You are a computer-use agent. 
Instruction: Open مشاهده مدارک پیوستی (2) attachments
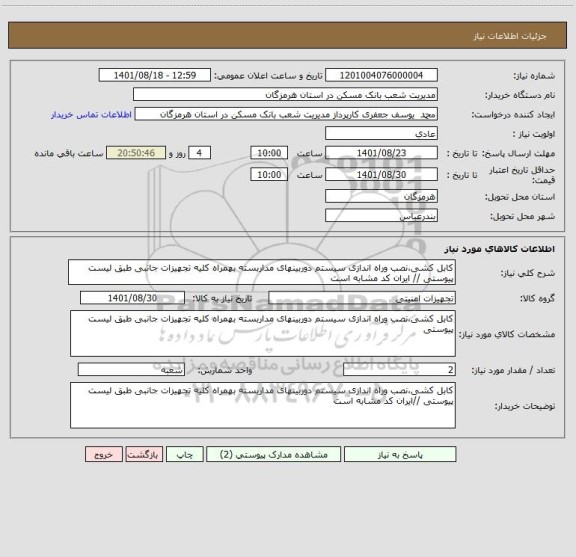273,454
